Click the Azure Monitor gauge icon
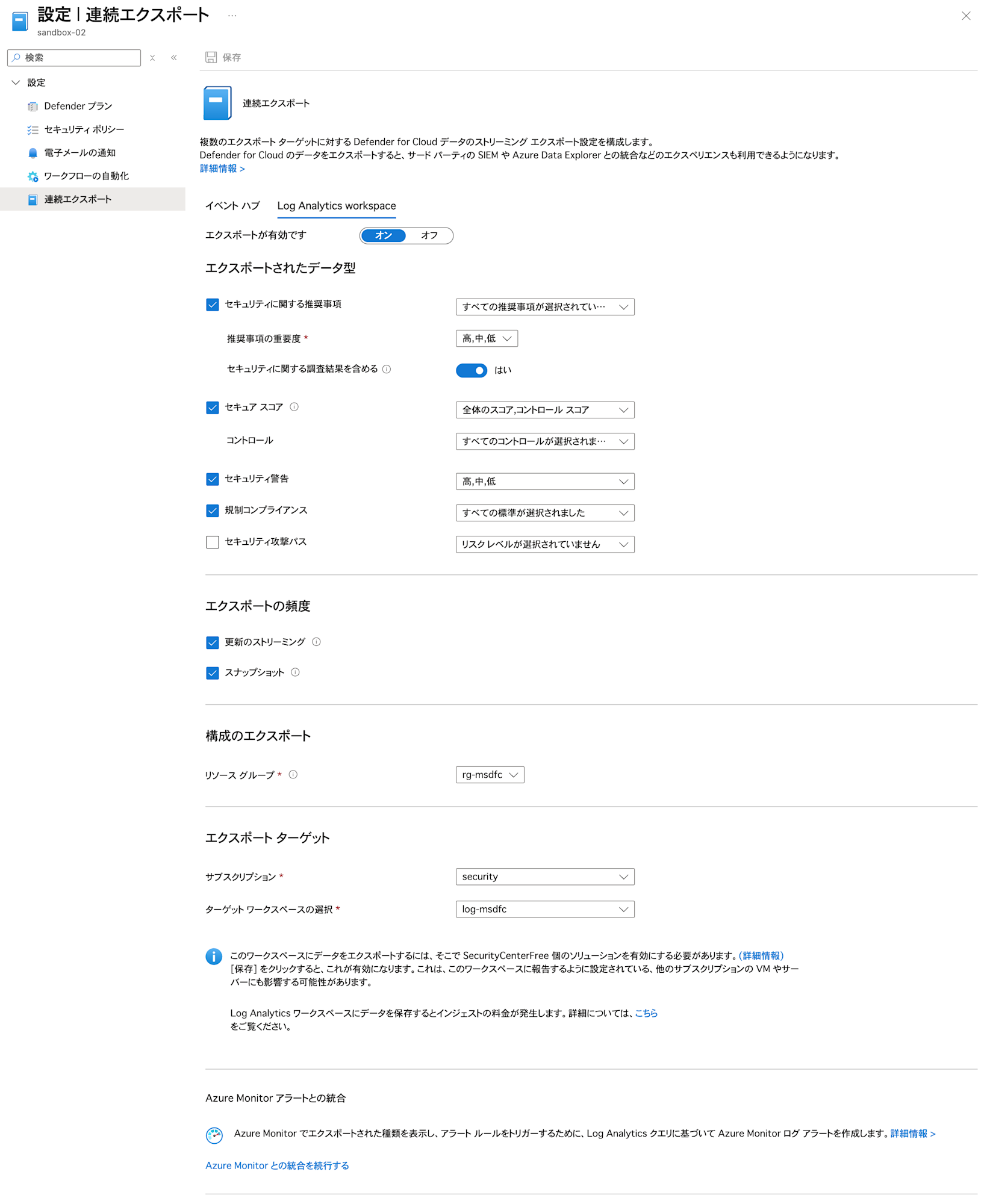 tap(214, 1135)
